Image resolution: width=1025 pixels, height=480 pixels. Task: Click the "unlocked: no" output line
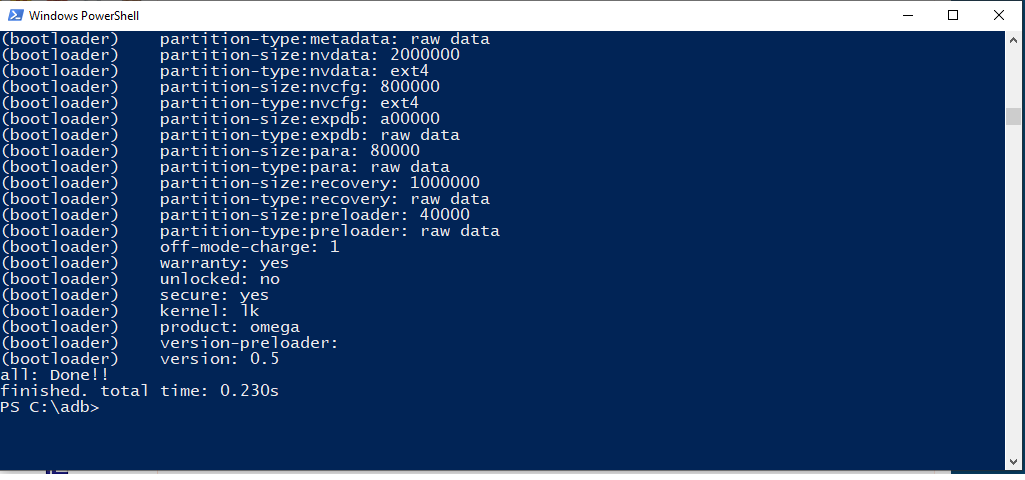[220, 279]
